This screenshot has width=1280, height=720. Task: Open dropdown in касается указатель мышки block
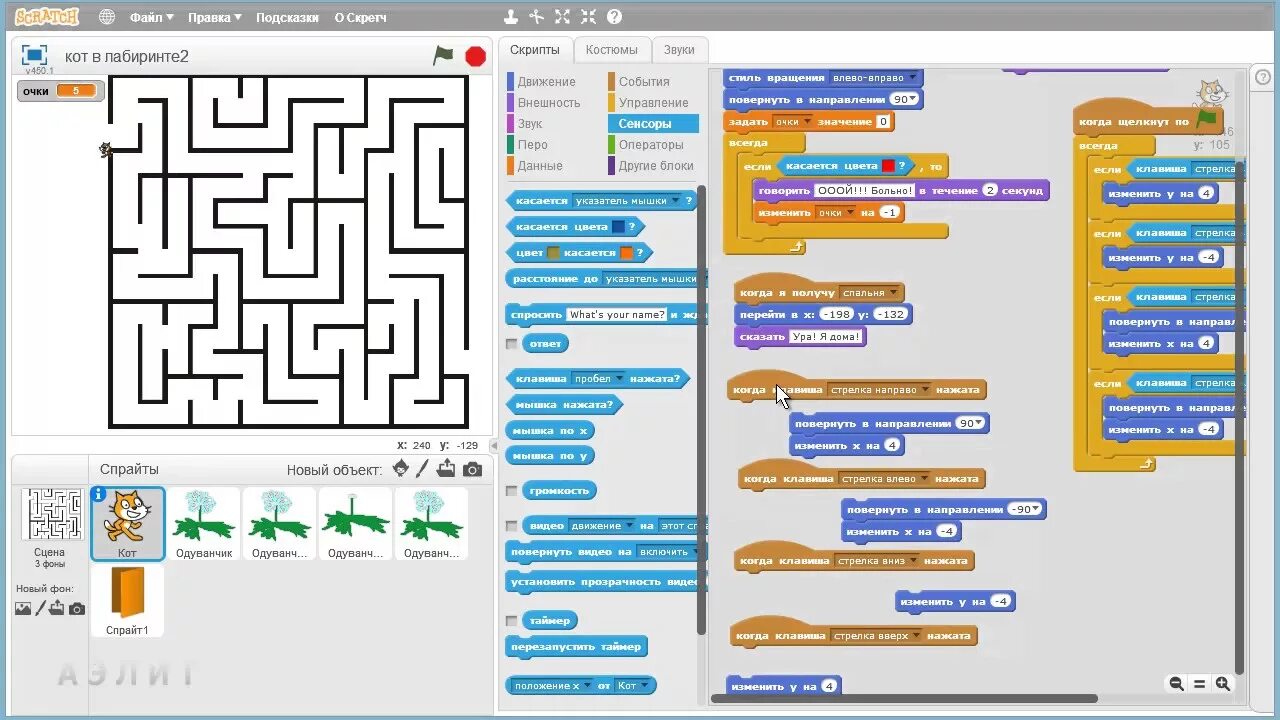tap(674, 201)
